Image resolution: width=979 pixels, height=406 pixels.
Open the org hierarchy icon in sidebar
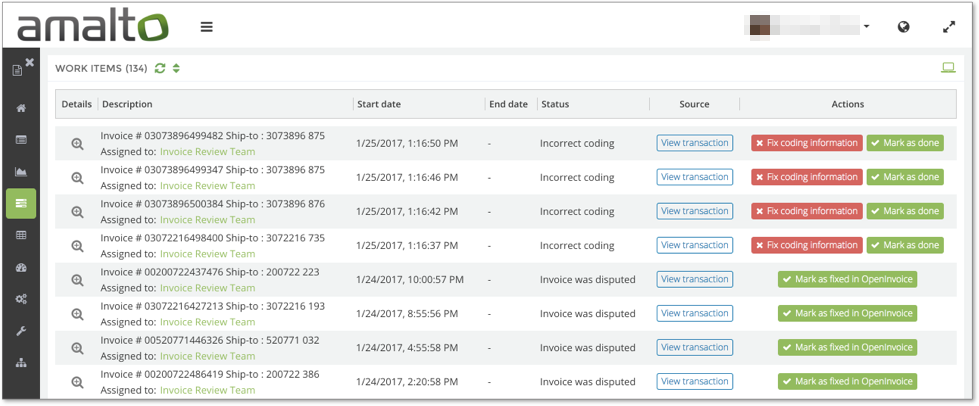(20, 363)
